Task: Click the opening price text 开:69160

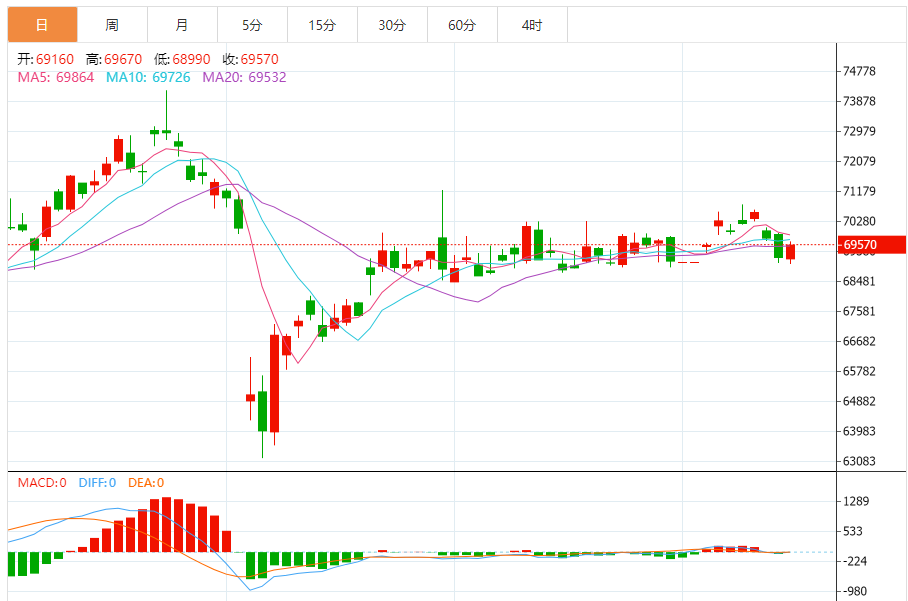Action: point(46,59)
